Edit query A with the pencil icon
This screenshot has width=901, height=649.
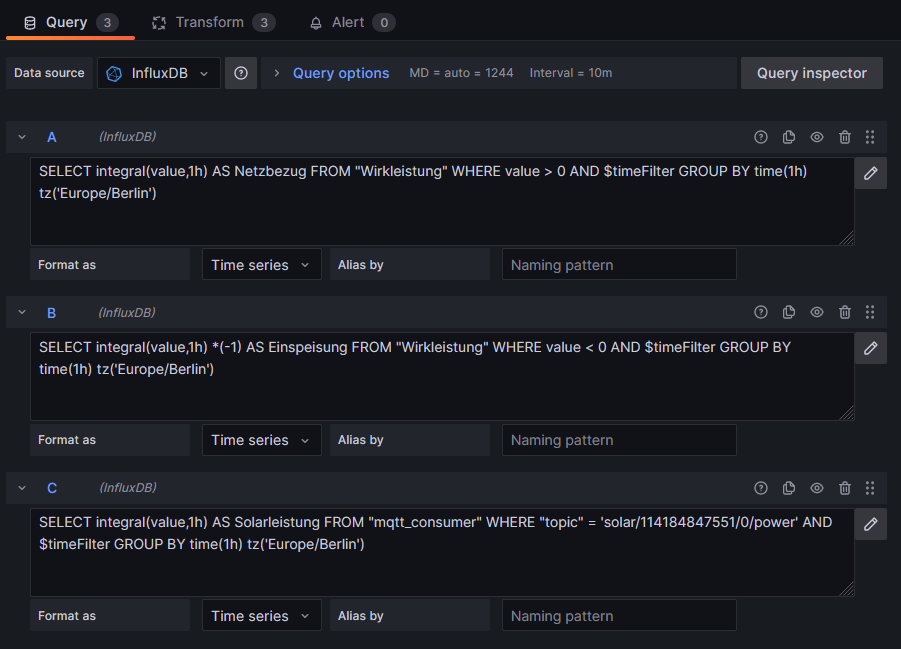click(870, 173)
